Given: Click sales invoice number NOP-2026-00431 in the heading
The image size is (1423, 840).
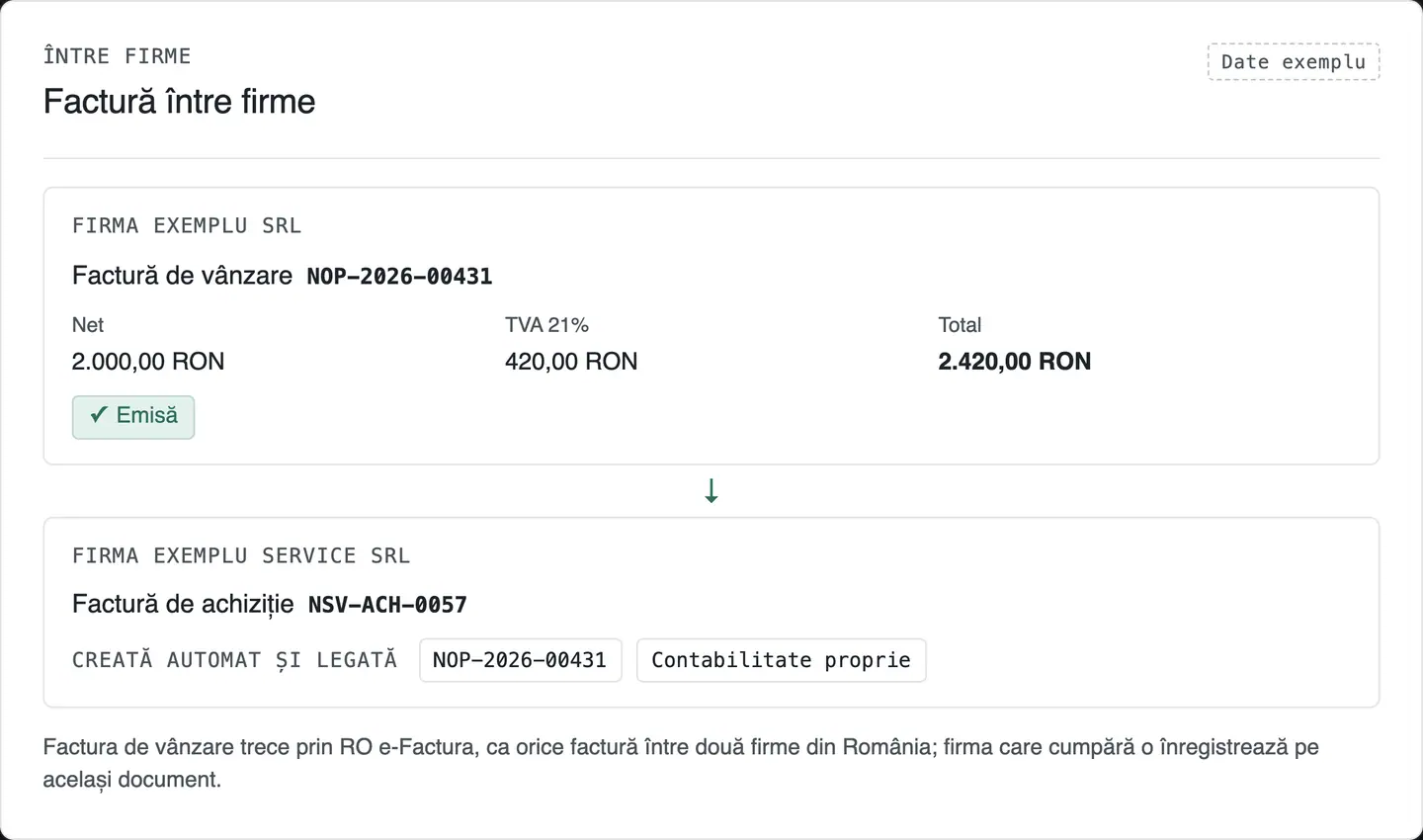Looking at the screenshot, I should coord(399,277).
